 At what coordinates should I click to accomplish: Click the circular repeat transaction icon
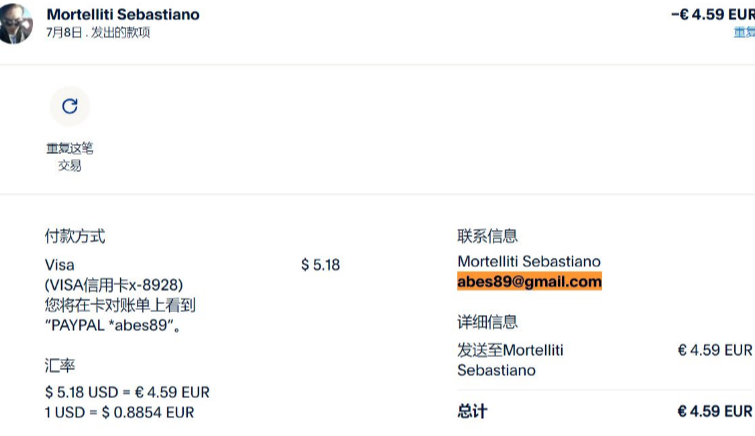click(69, 106)
